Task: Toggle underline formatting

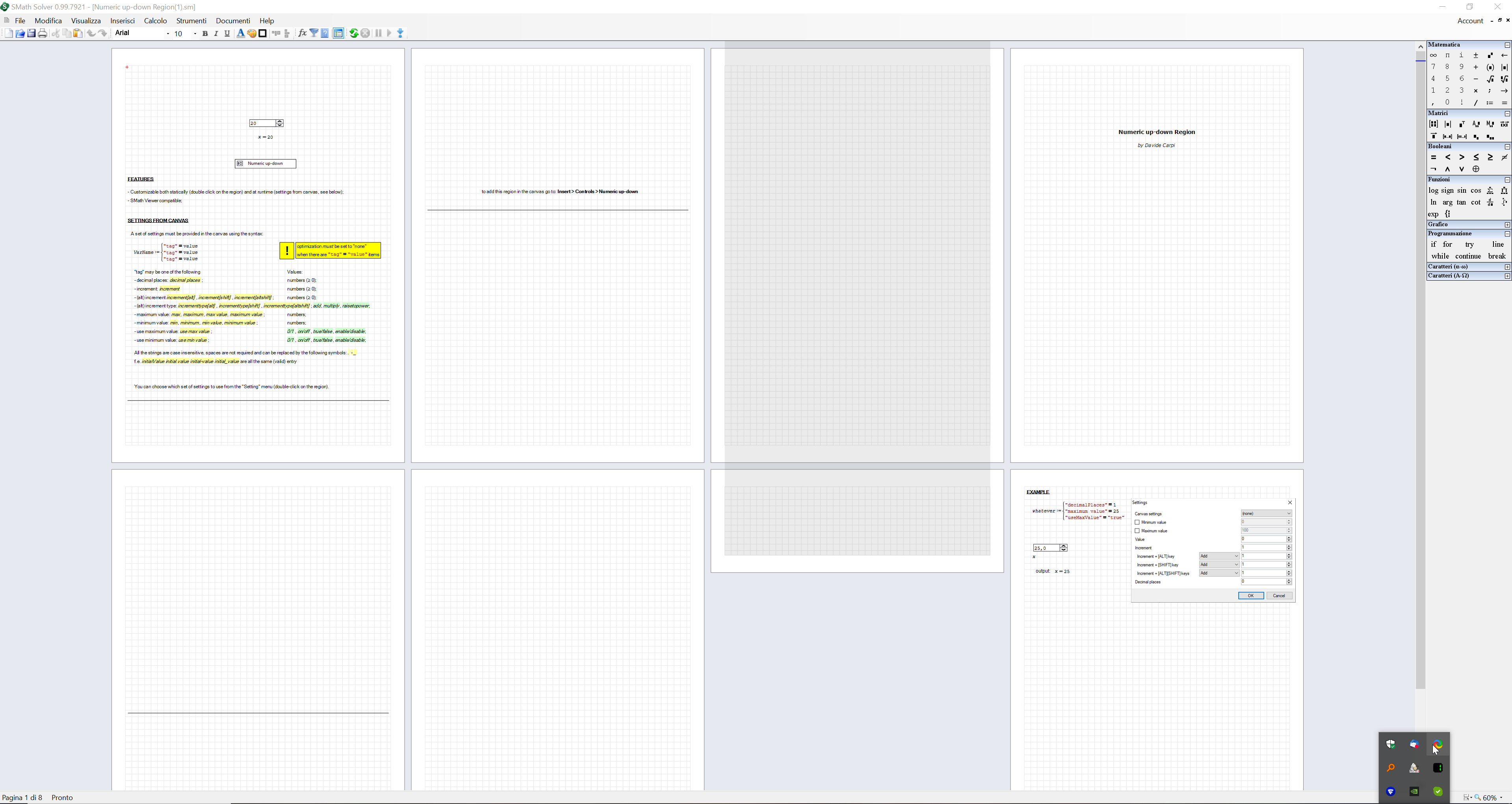Action: (x=227, y=33)
